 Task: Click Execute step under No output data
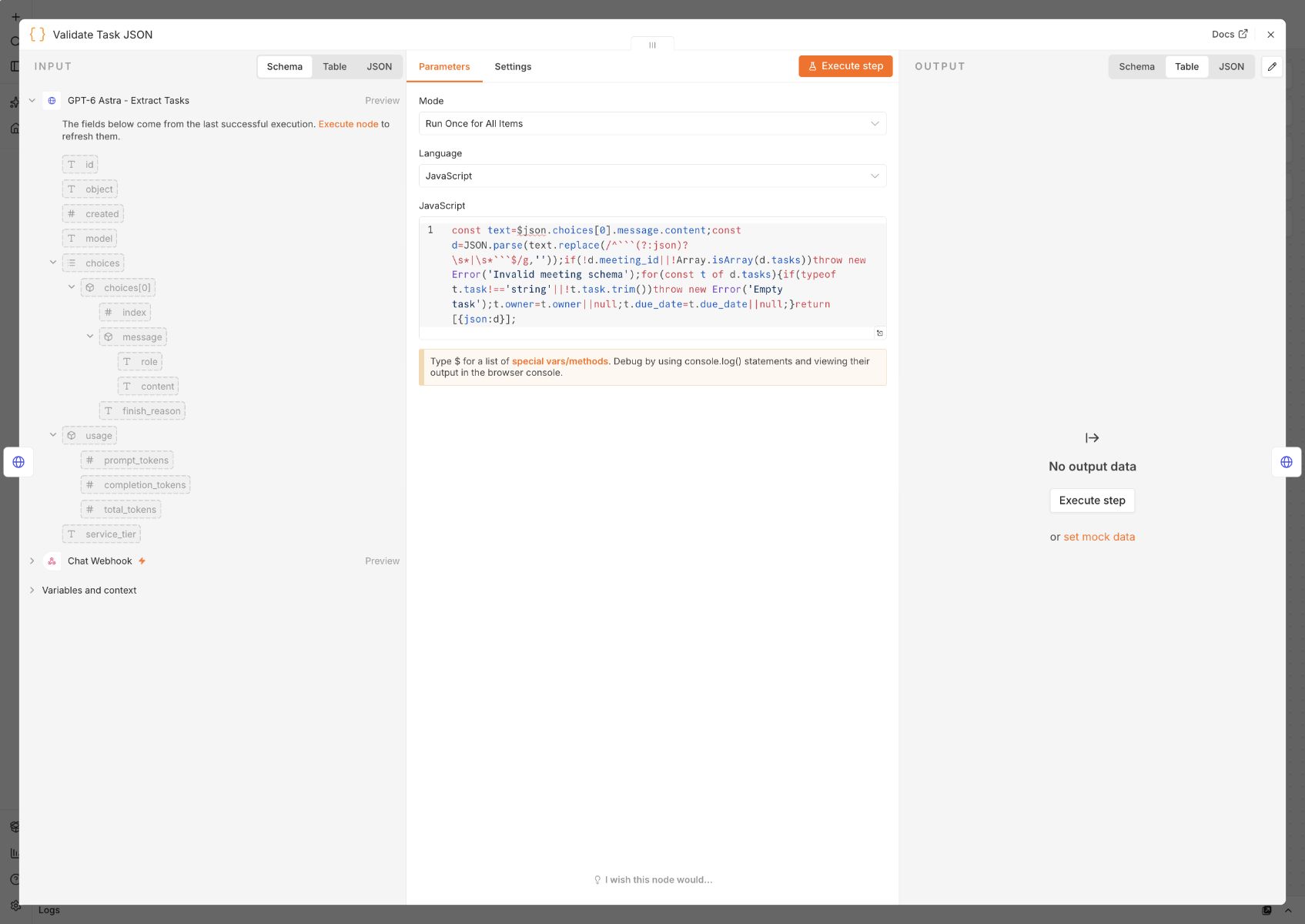pyautogui.click(x=1092, y=500)
